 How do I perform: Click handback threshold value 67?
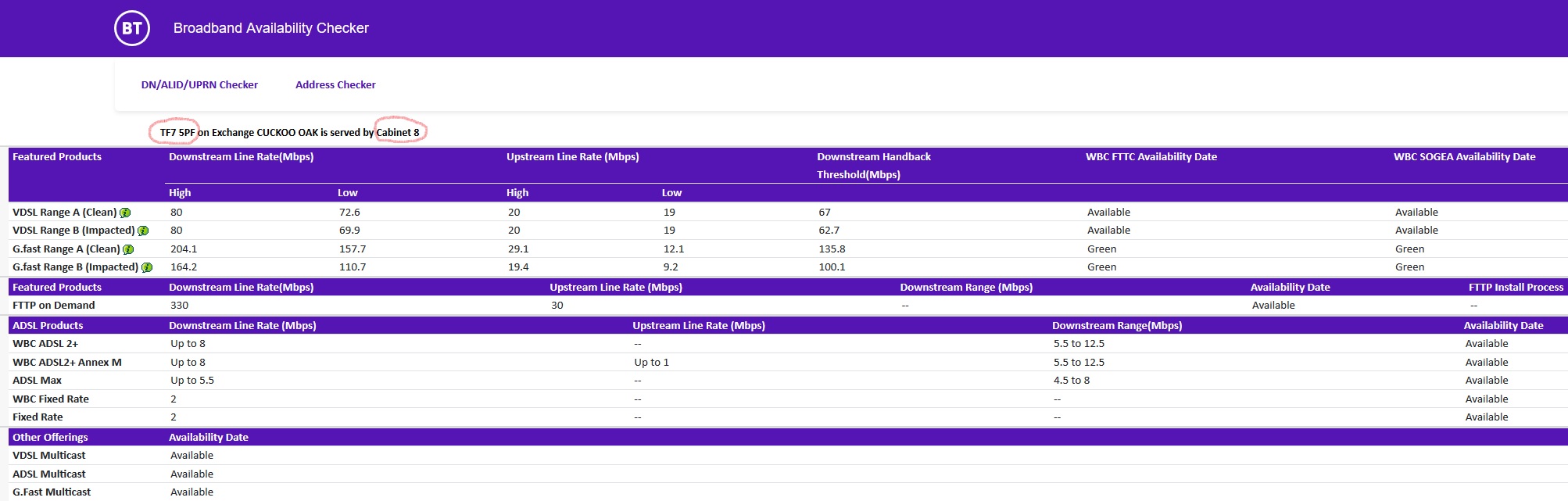pos(825,212)
